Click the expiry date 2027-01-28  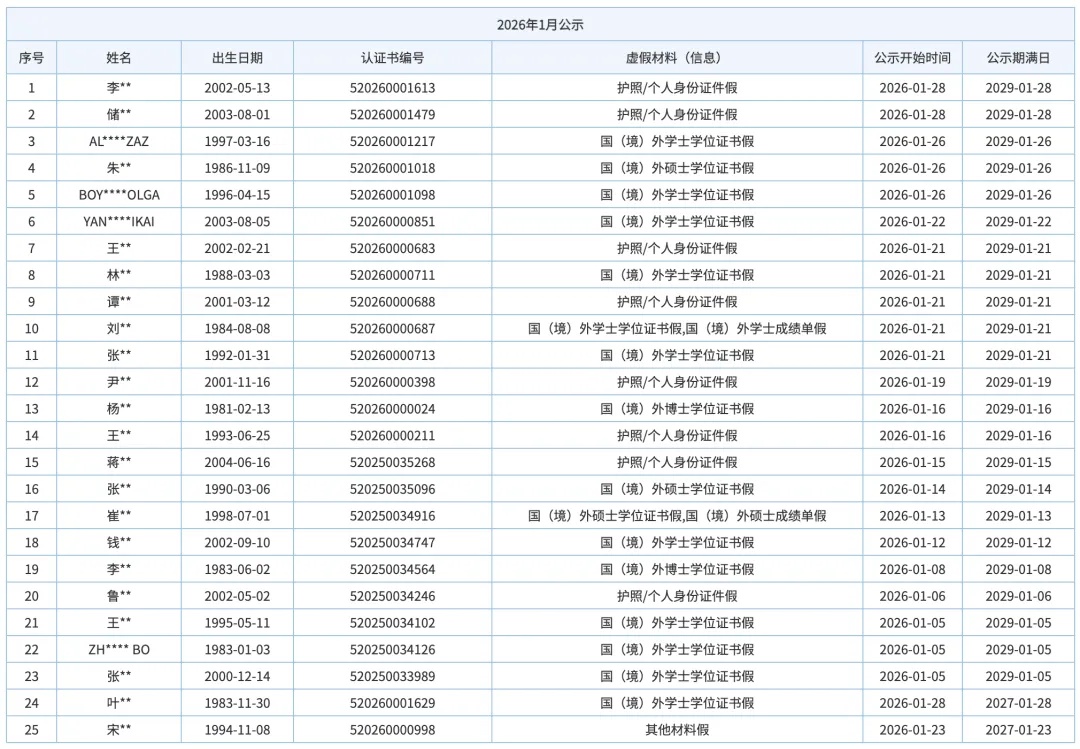point(1018,703)
